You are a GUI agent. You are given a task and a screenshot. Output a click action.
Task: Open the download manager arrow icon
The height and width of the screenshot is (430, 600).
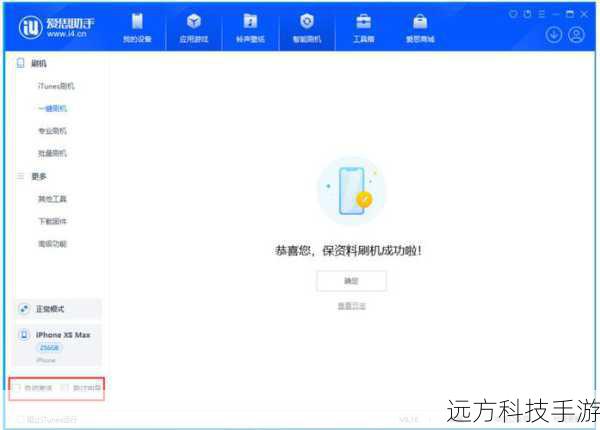554,35
